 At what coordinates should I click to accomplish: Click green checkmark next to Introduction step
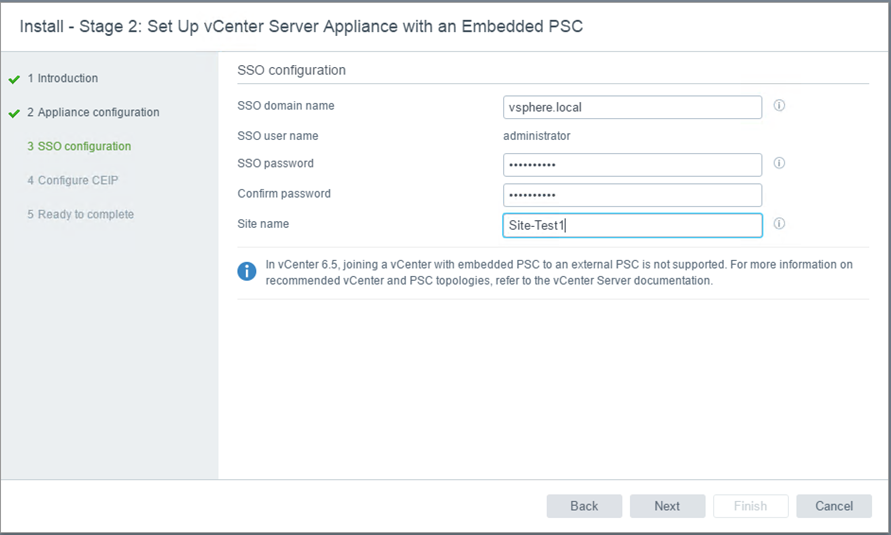coord(14,79)
